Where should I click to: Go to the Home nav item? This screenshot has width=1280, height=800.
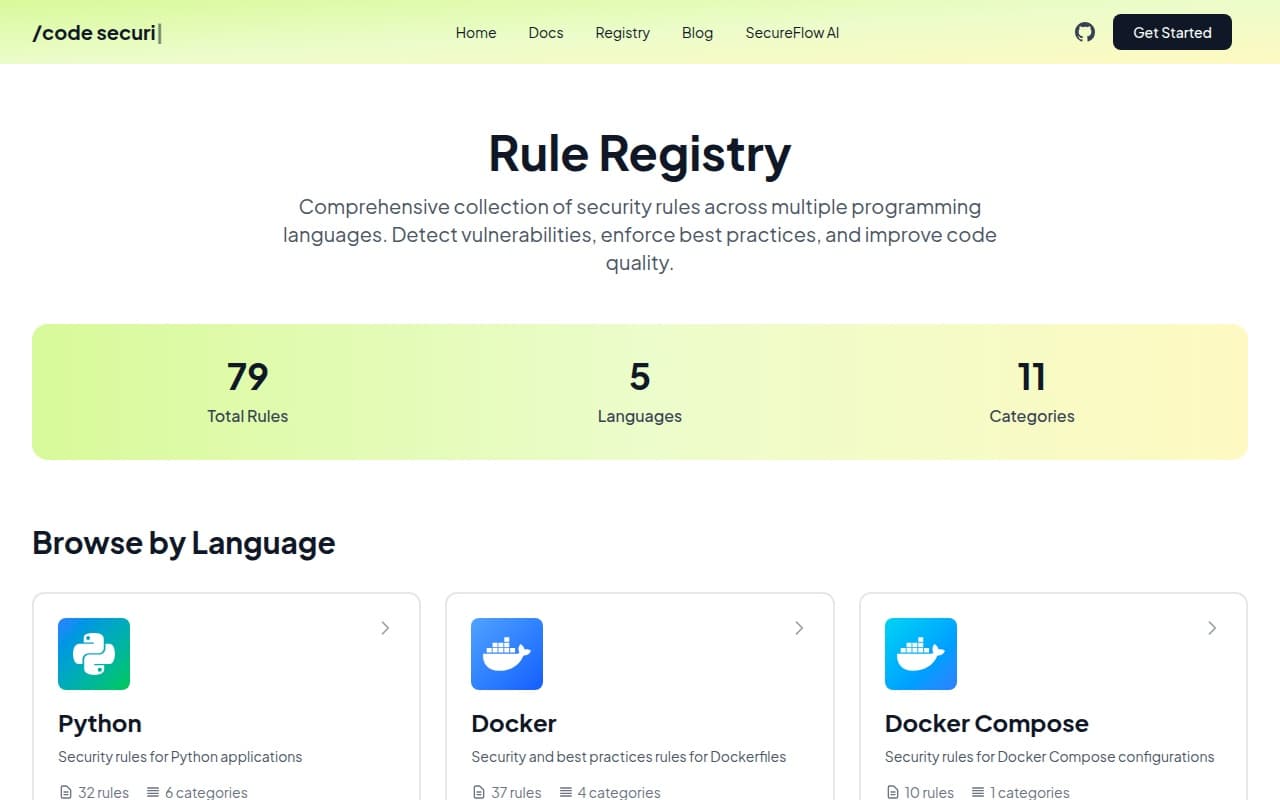point(476,33)
